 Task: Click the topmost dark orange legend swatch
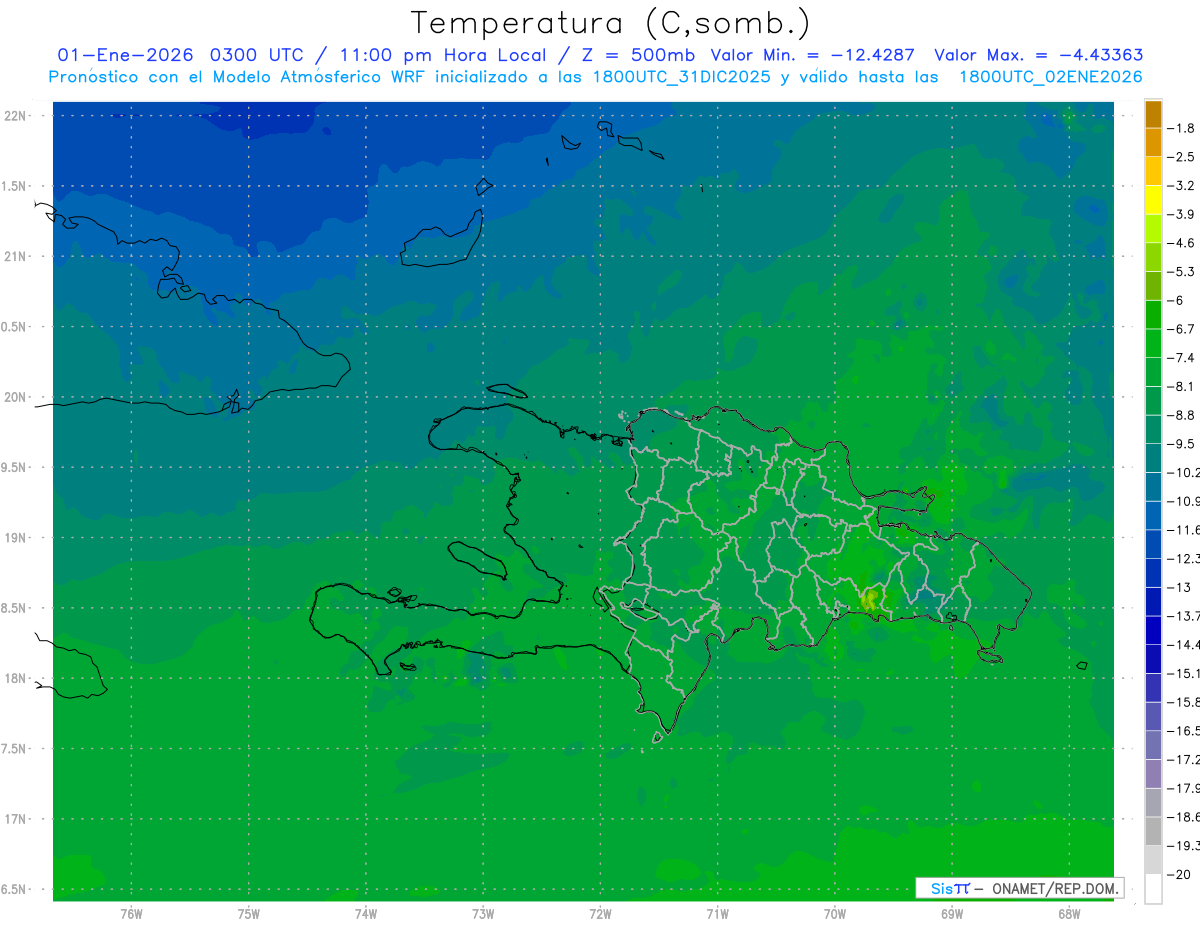pyautogui.click(x=1153, y=114)
